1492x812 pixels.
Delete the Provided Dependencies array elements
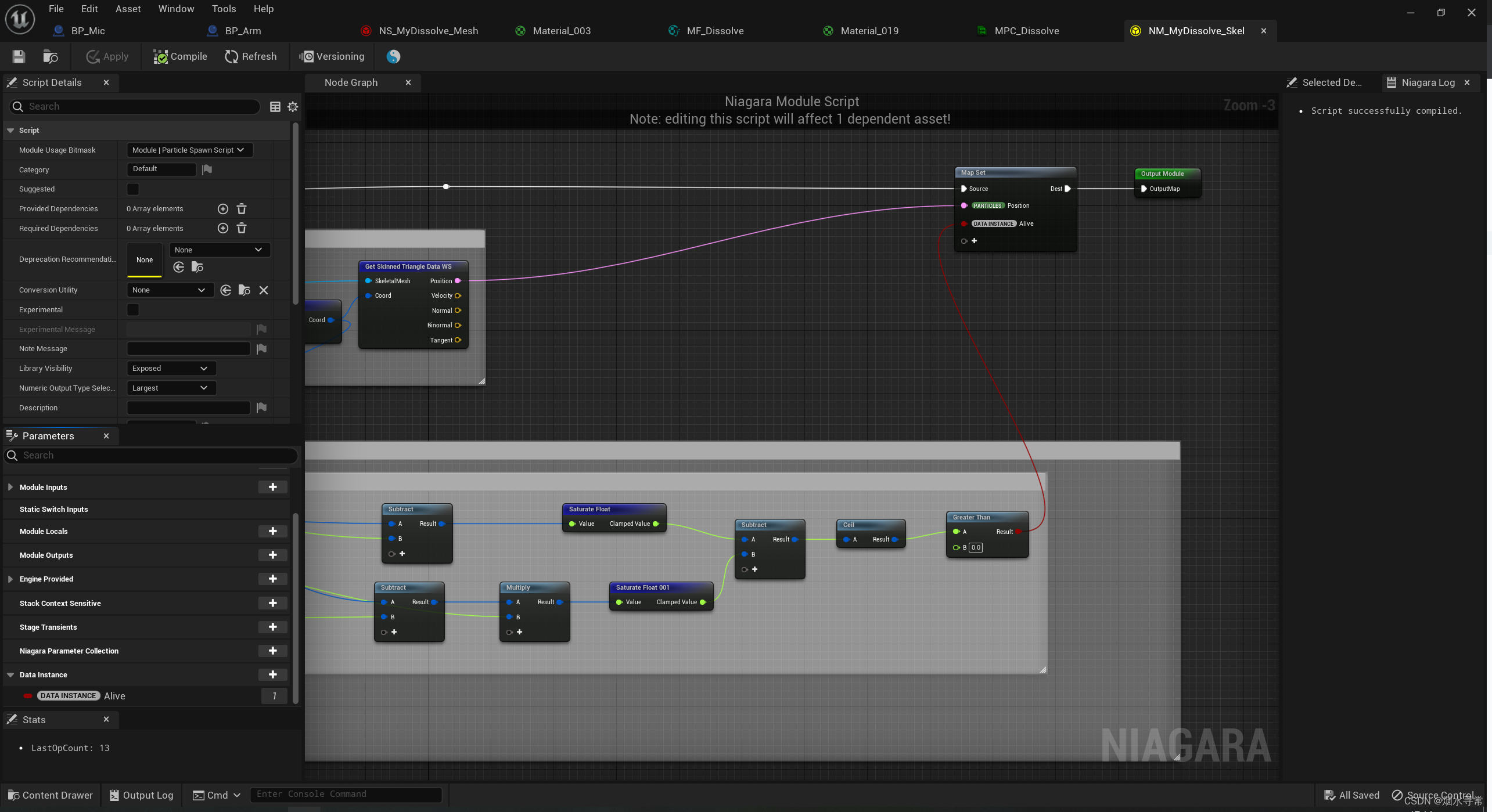pos(242,208)
